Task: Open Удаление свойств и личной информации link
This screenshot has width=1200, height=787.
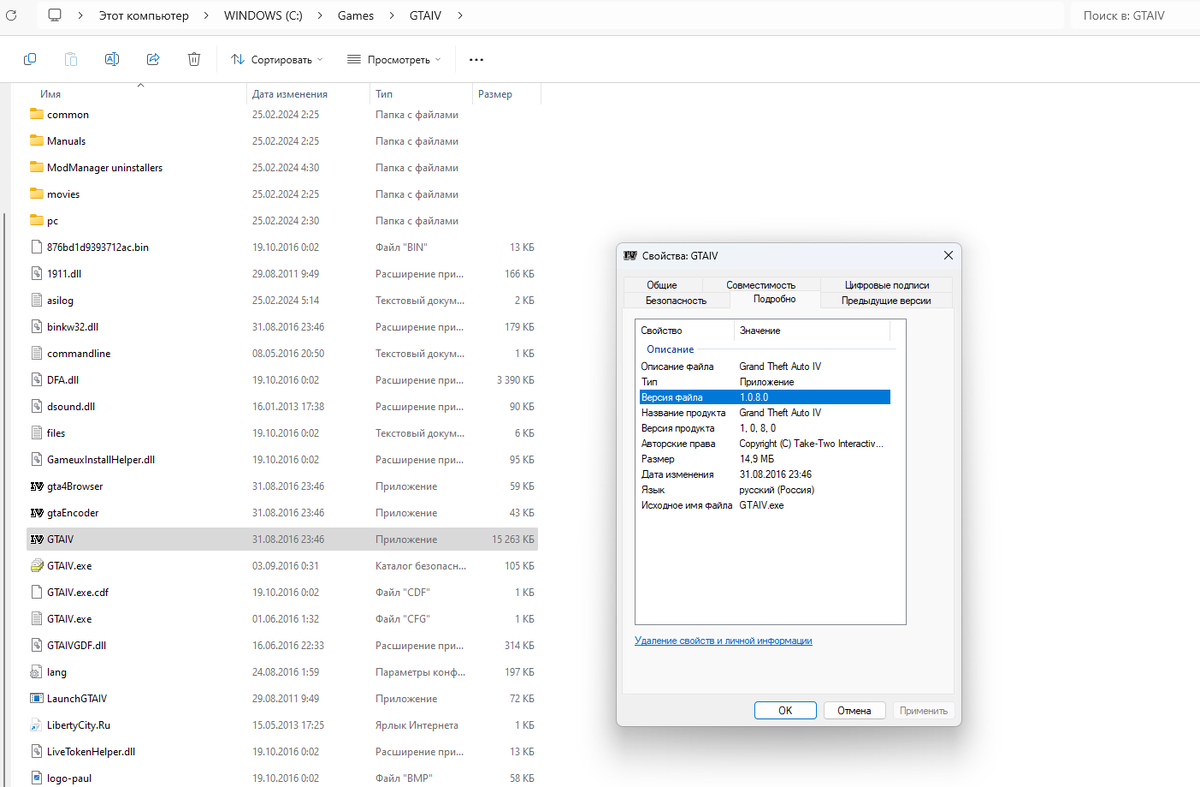Action: (723, 640)
